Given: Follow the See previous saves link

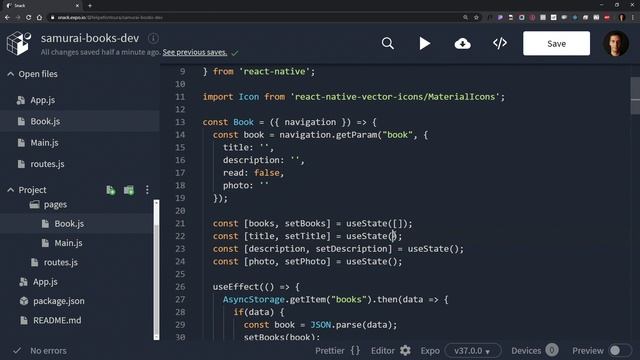Looking at the screenshot, I should click(x=195, y=52).
